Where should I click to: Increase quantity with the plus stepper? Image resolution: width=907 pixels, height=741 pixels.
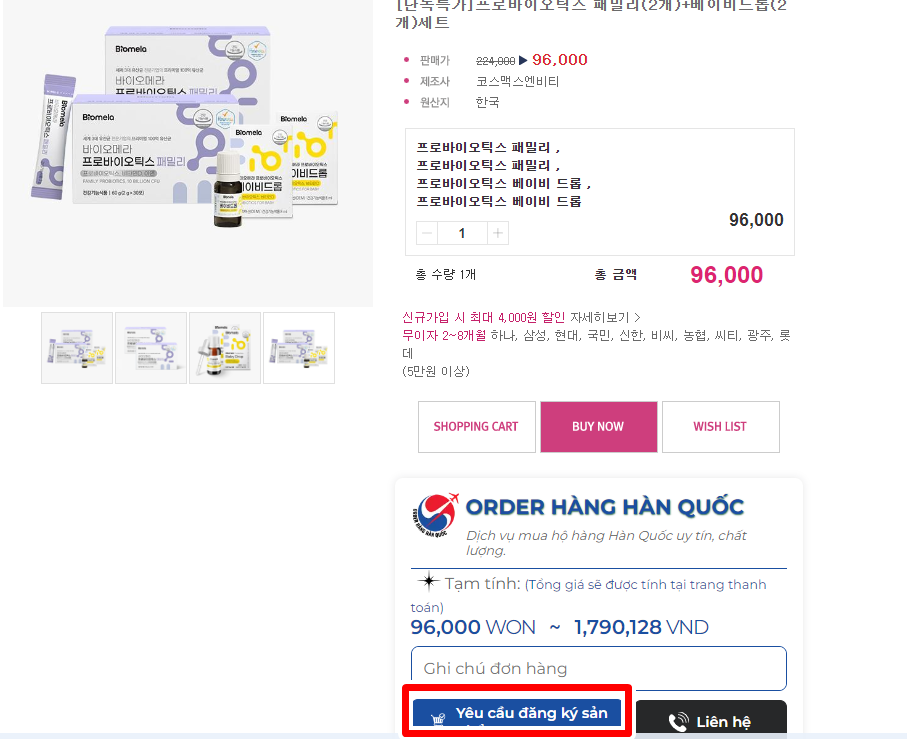coord(497,233)
